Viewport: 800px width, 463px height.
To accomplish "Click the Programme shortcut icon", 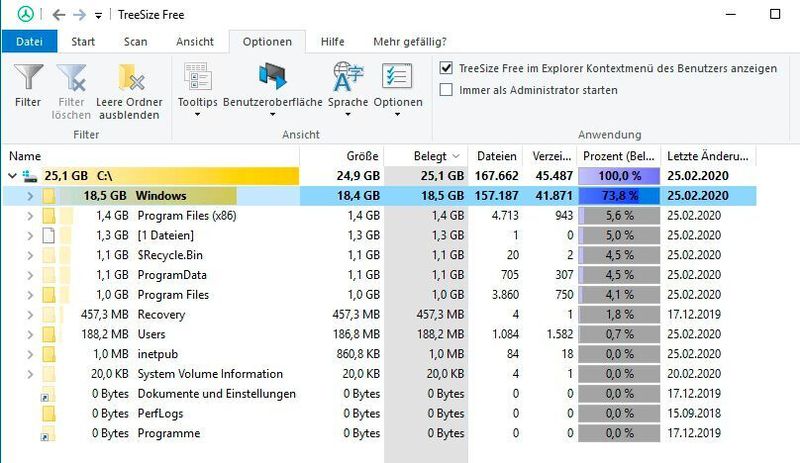I will click(x=48, y=434).
